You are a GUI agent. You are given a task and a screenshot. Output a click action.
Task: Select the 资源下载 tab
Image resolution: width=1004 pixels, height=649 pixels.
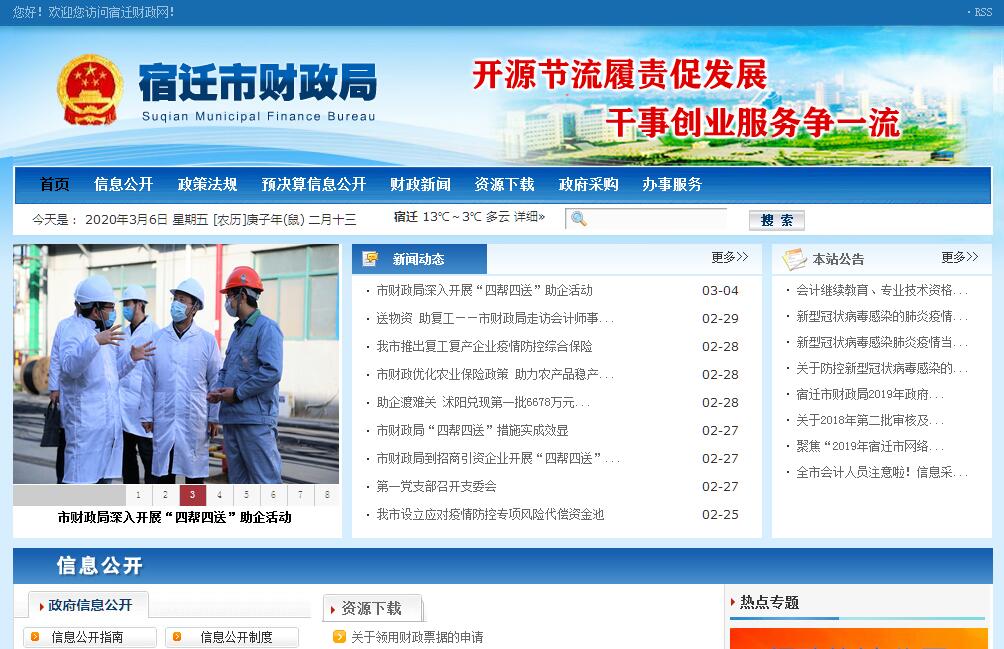371,608
